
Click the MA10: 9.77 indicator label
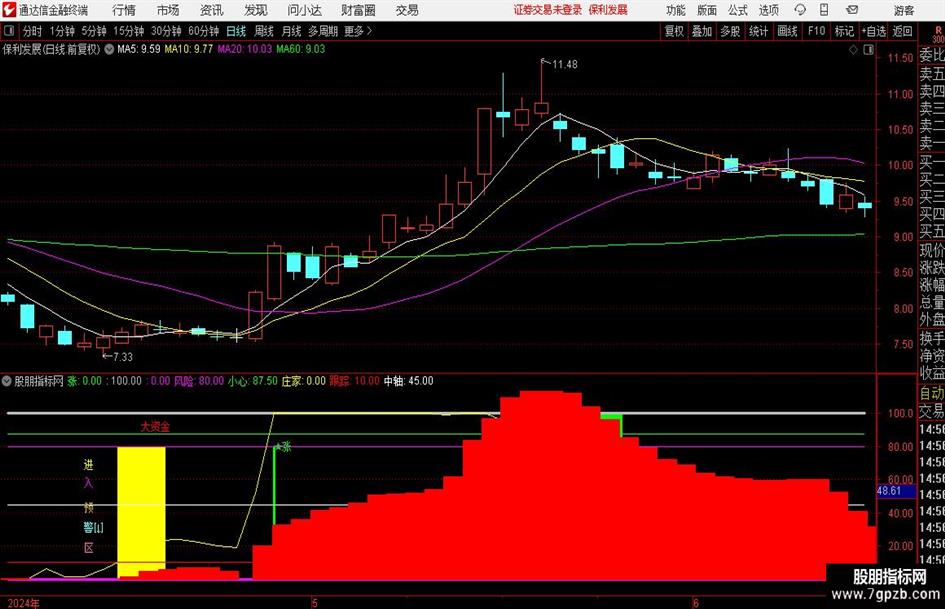pyautogui.click(x=189, y=49)
